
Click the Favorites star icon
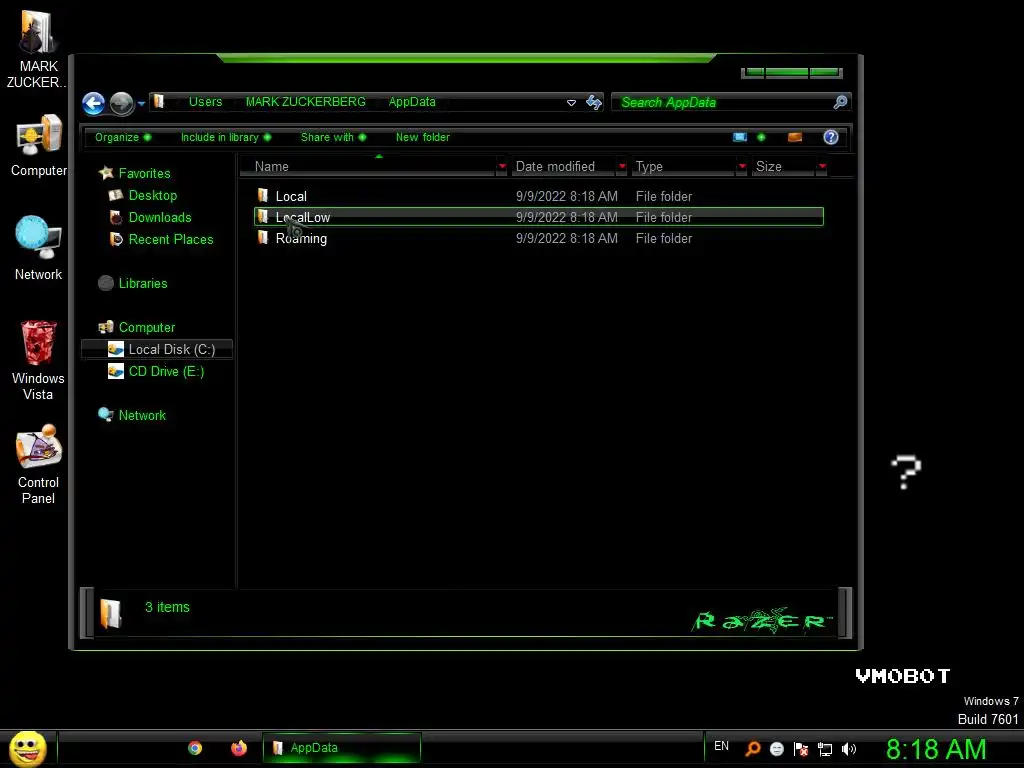[106, 173]
